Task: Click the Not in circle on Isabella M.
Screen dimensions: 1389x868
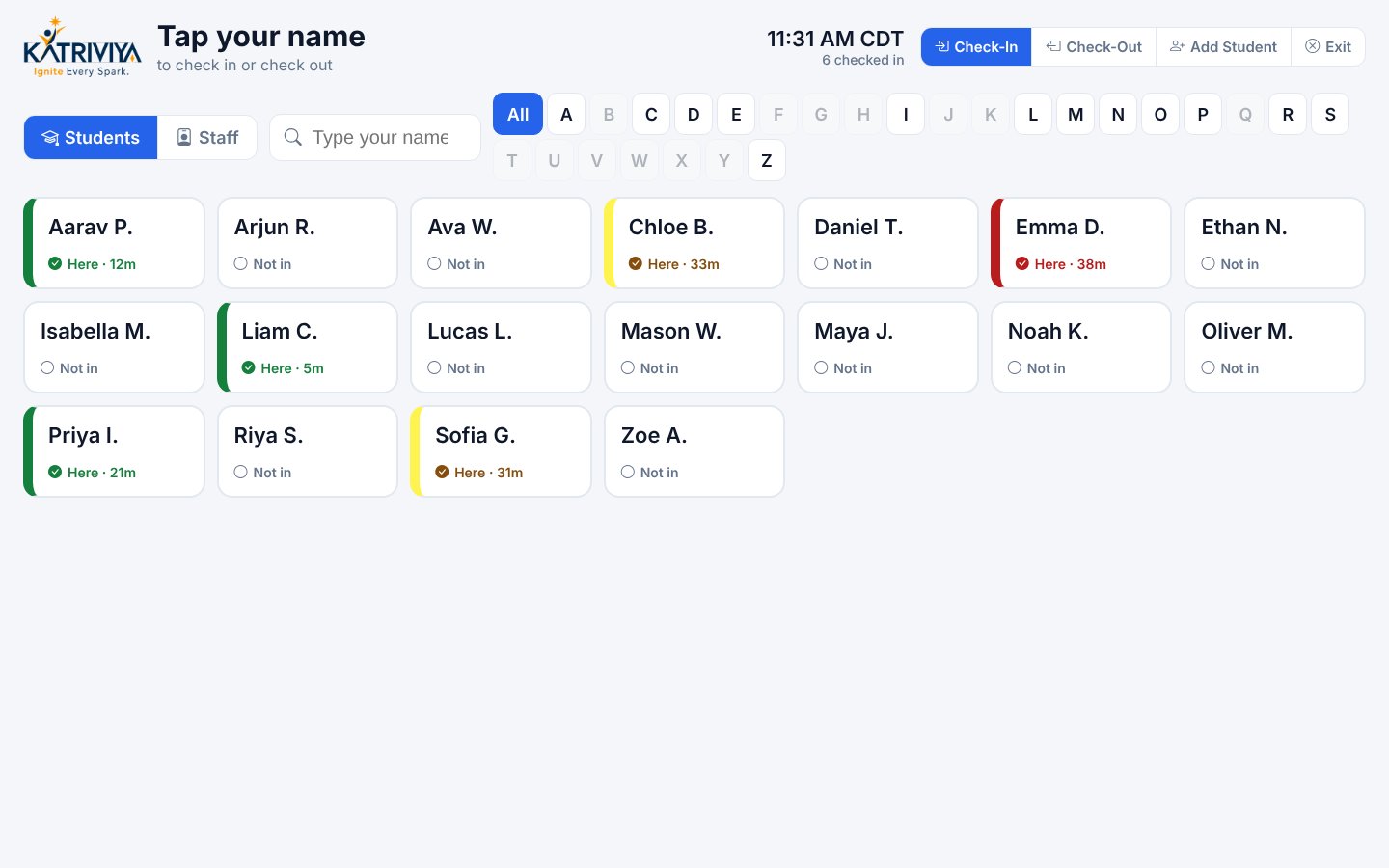Action: [x=47, y=367]
